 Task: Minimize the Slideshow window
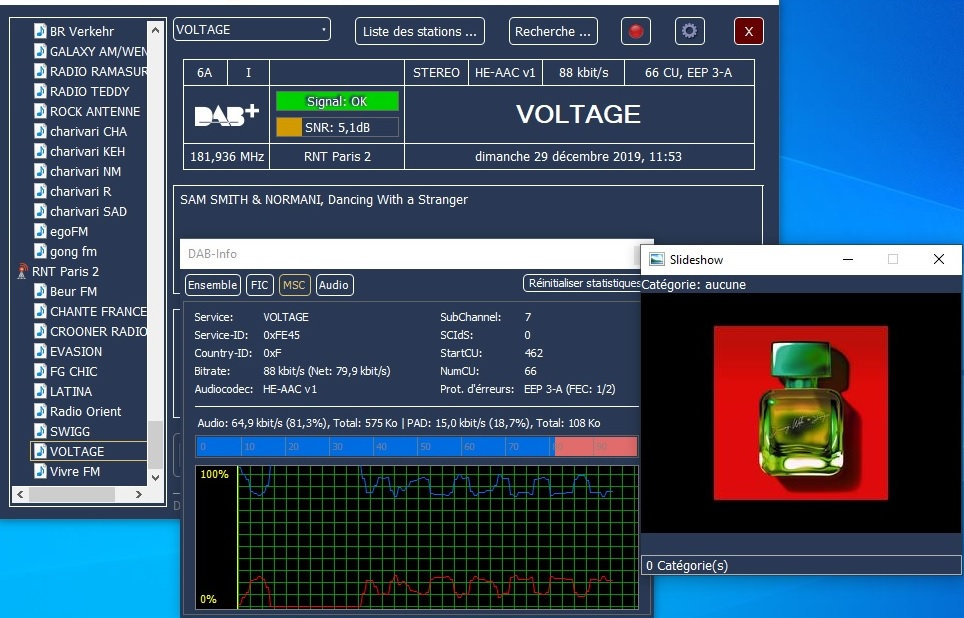848,259
